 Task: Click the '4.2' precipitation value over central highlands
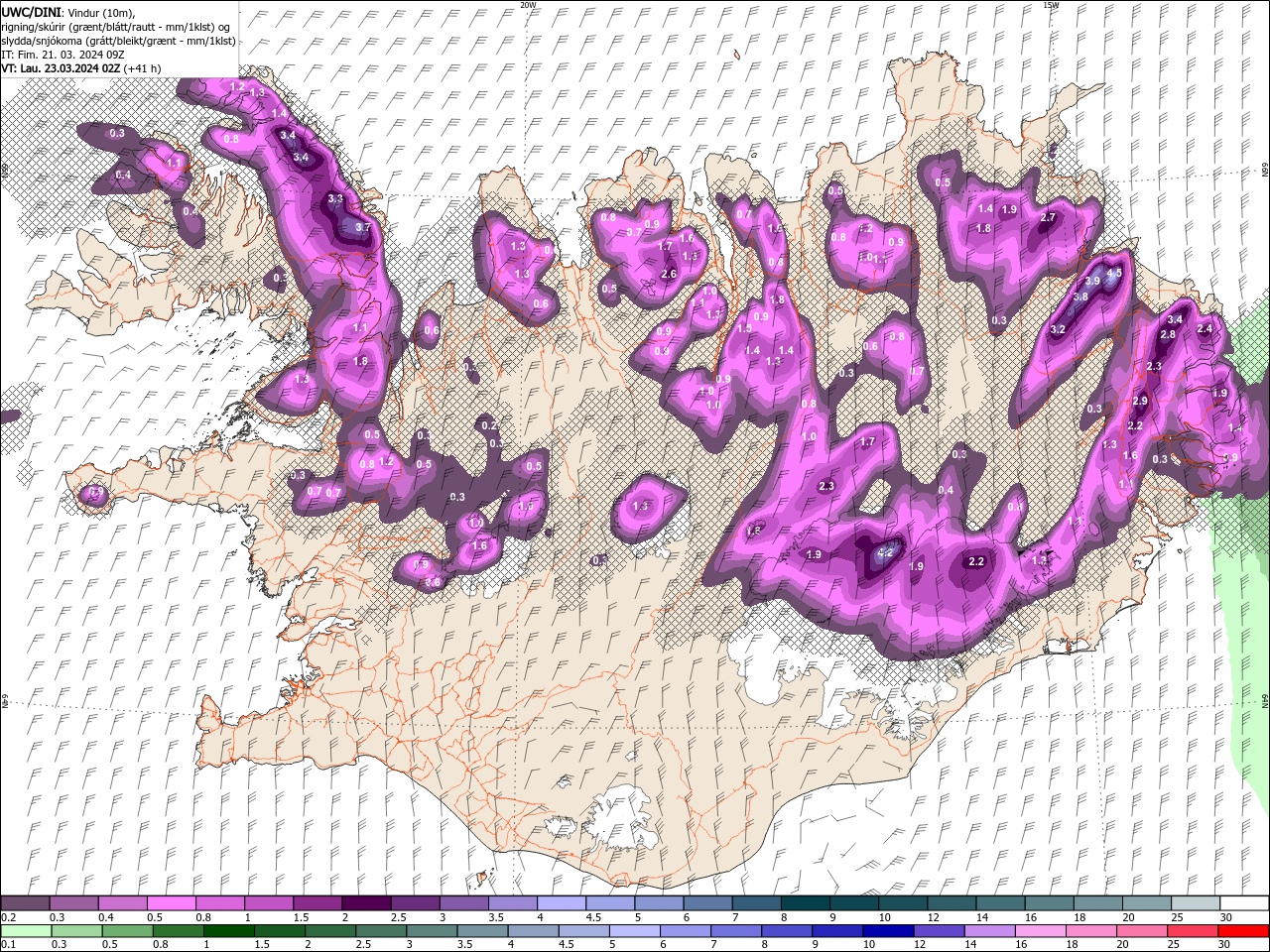(887, 552)
